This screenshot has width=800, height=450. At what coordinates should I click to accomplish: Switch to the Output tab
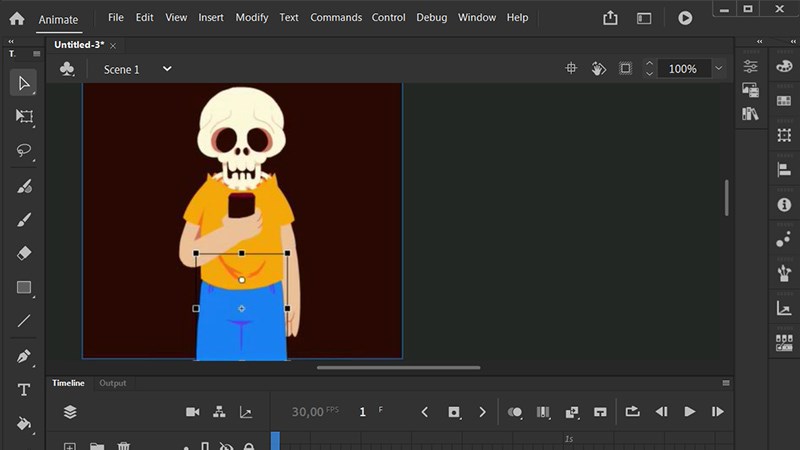click(112, 383)
